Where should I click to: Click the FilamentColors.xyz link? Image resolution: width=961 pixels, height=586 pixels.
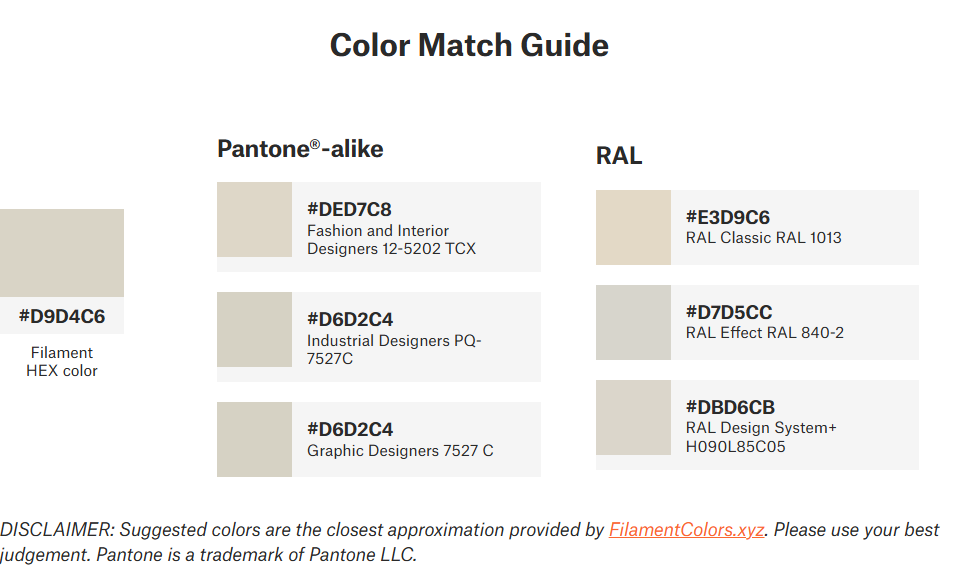coord(686,530)
